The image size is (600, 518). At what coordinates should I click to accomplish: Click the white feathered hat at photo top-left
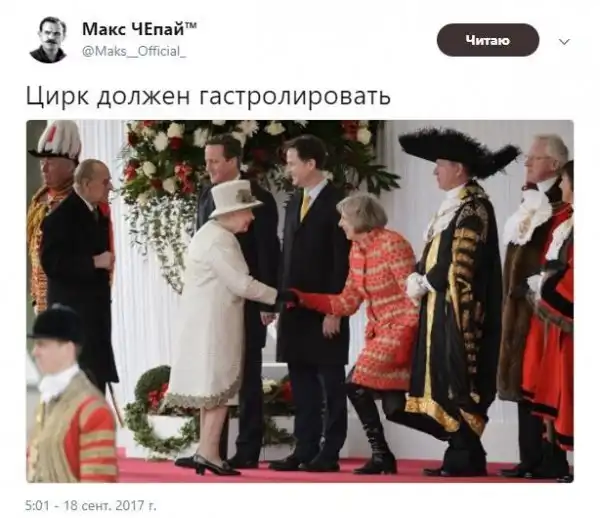click(57, 139)
